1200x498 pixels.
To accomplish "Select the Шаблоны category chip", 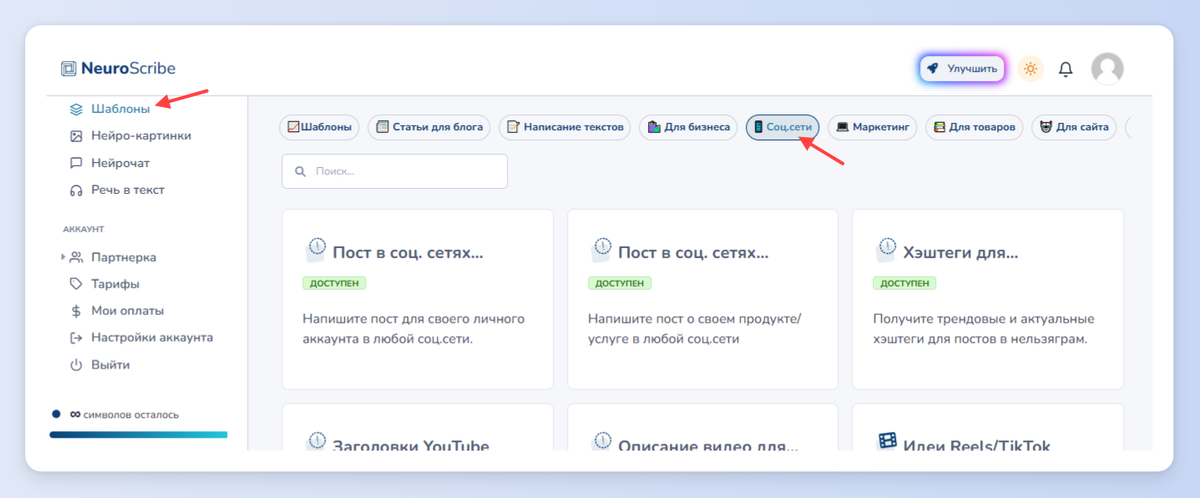I will [319, 127].
